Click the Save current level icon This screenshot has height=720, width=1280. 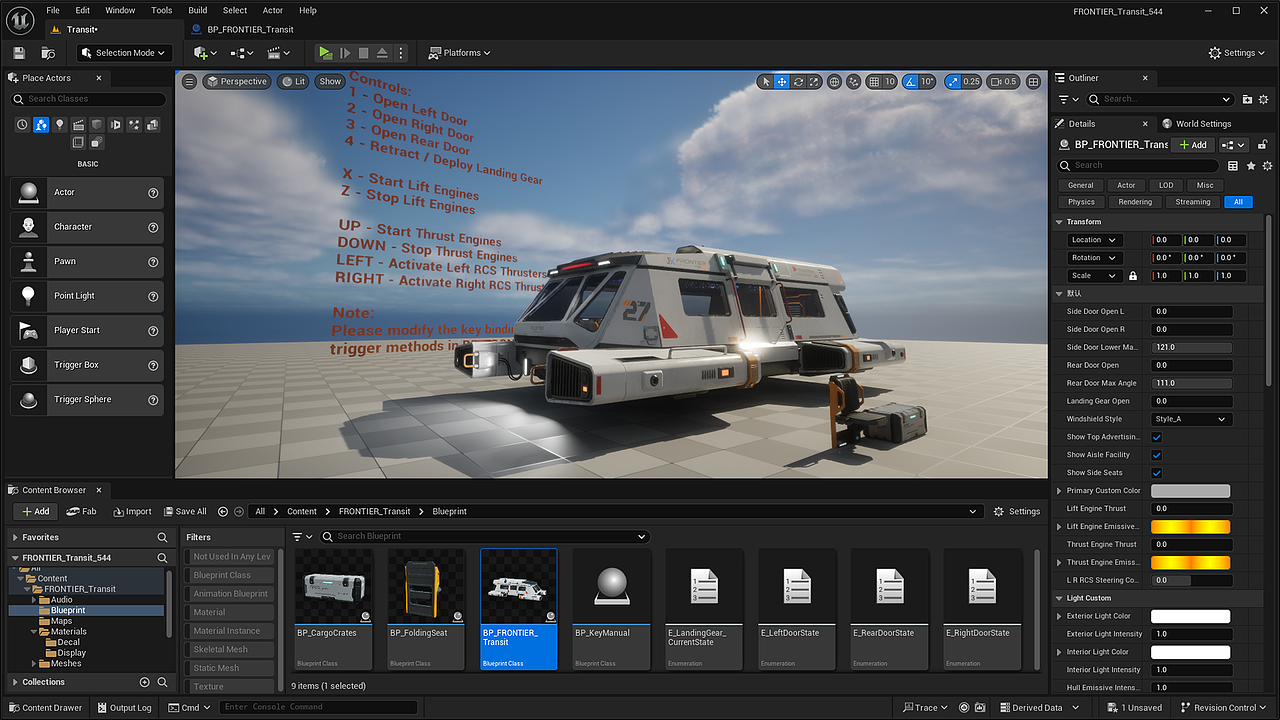[19, 53]
